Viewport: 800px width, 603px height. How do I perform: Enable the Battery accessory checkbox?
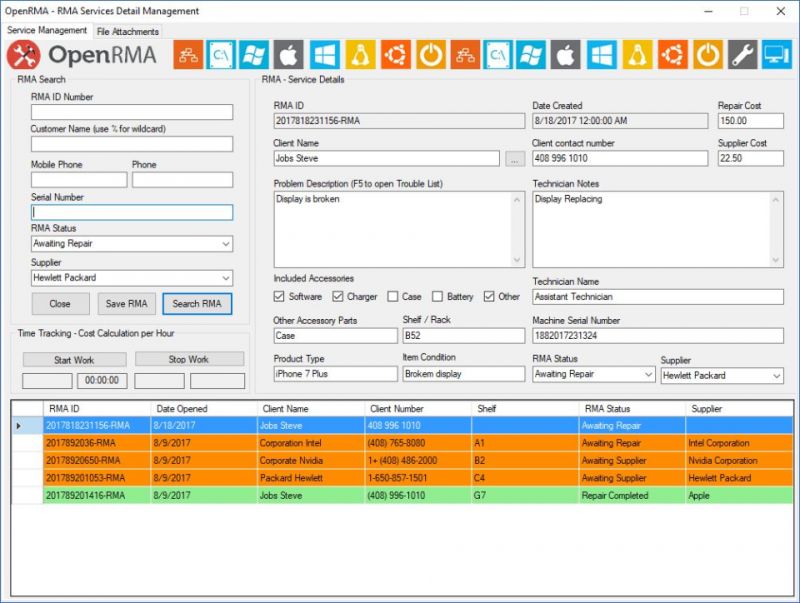point(437,296)
